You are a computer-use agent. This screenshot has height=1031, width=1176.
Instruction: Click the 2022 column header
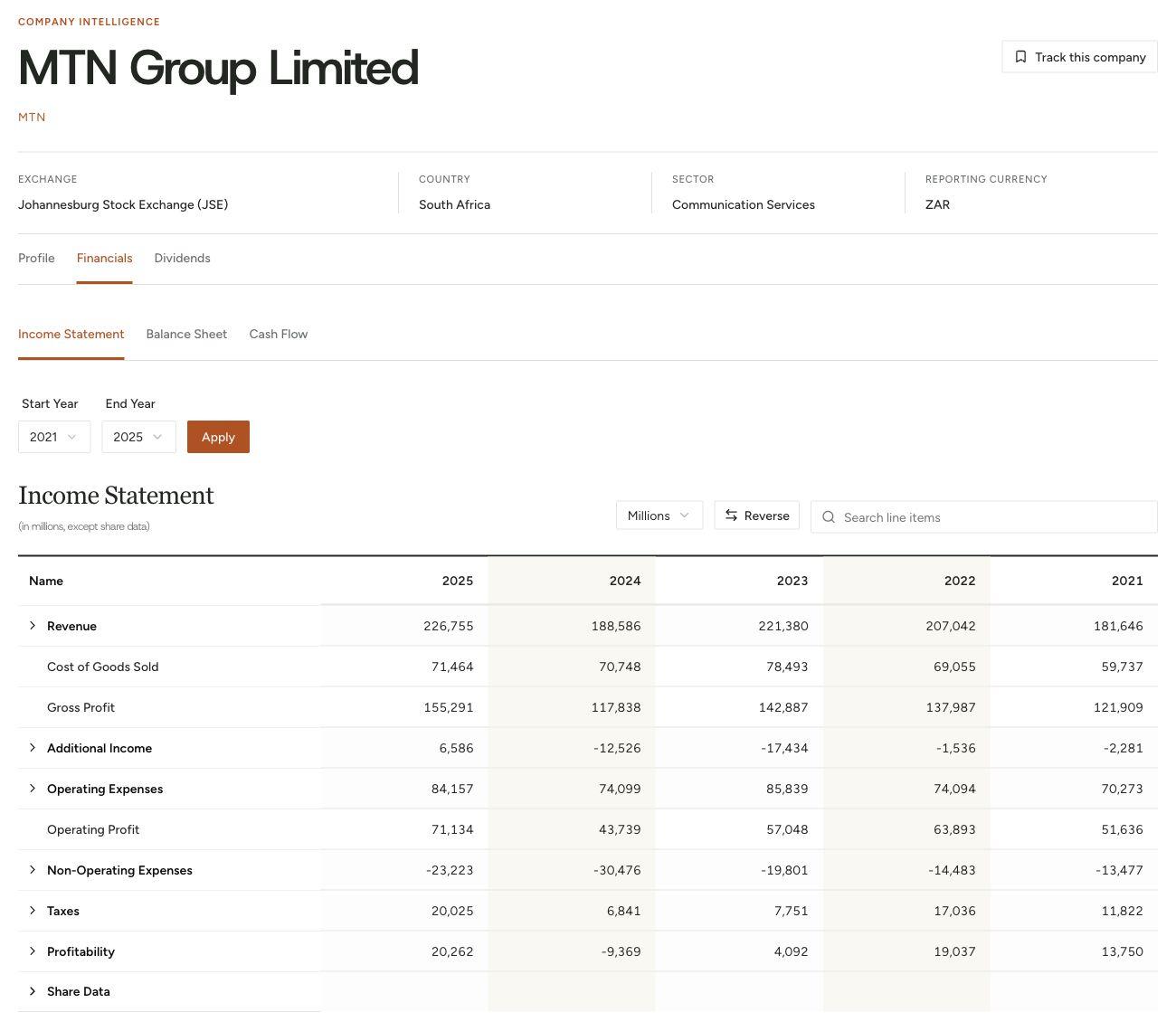pyautogui.click(x=960, y=581)
